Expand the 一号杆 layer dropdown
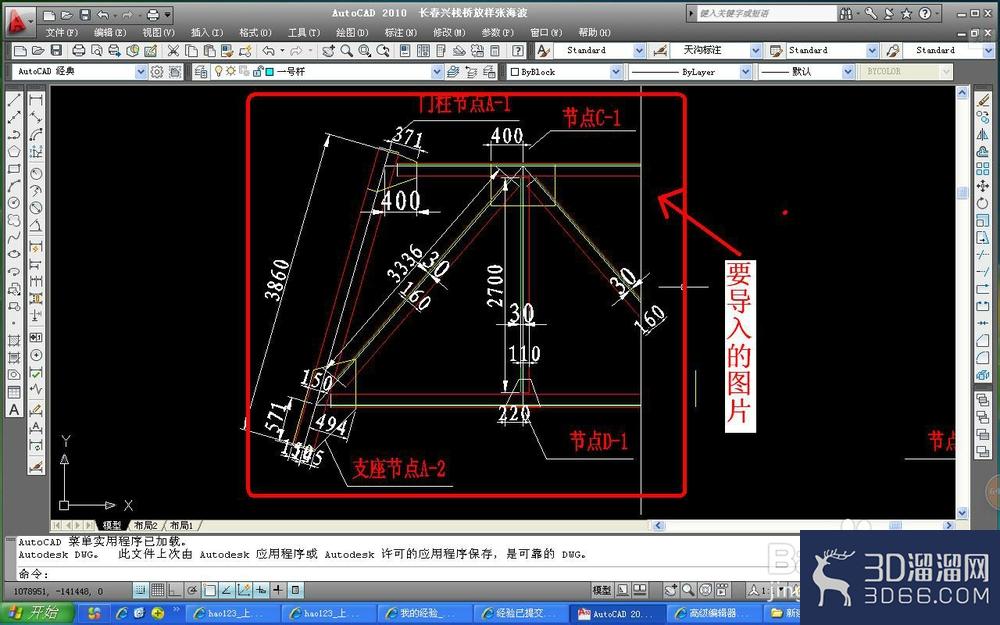The width and height of the screenshot is (1000, 625). tap(437, 72)
